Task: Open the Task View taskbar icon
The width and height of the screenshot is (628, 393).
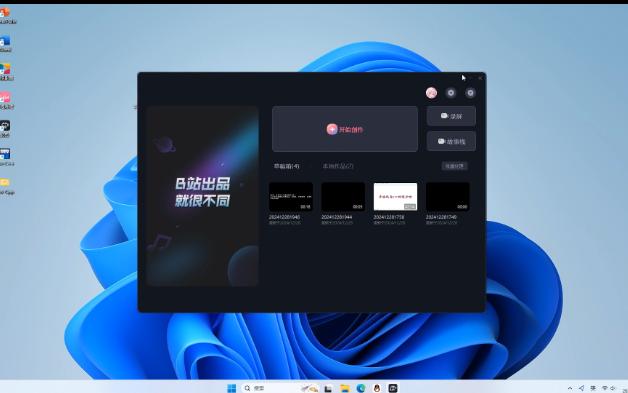Action: [x=328, y=388]
